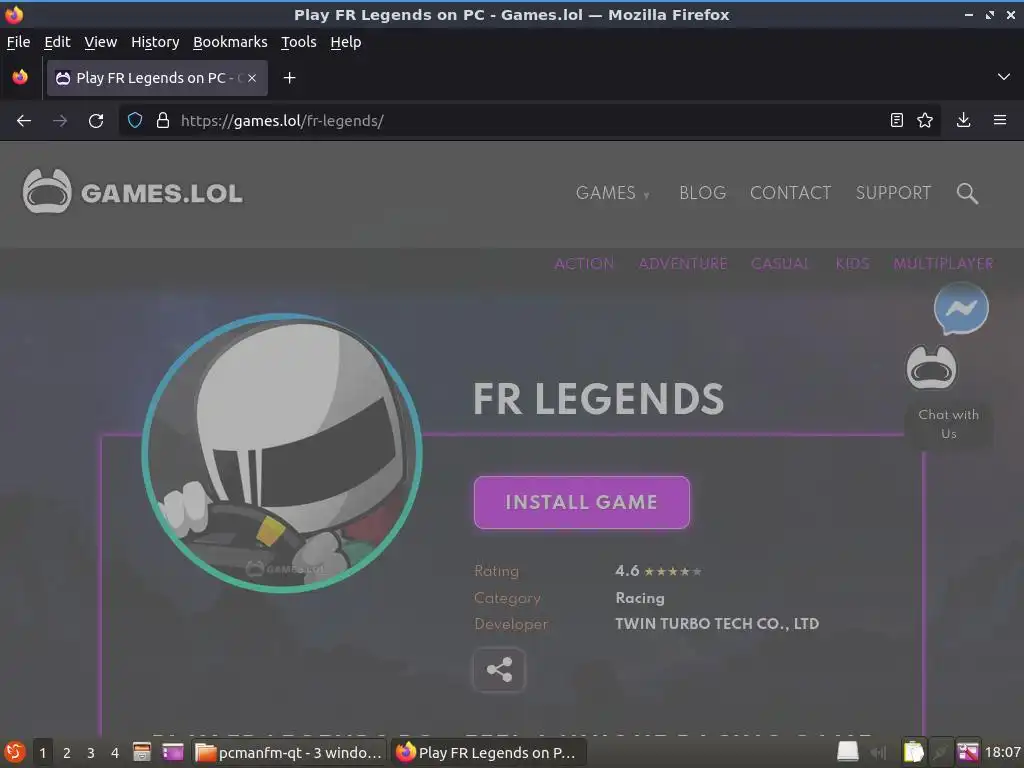1024x768 pixels.
Task: Click the FR LEGENDS heading
Action: [598, 399]
